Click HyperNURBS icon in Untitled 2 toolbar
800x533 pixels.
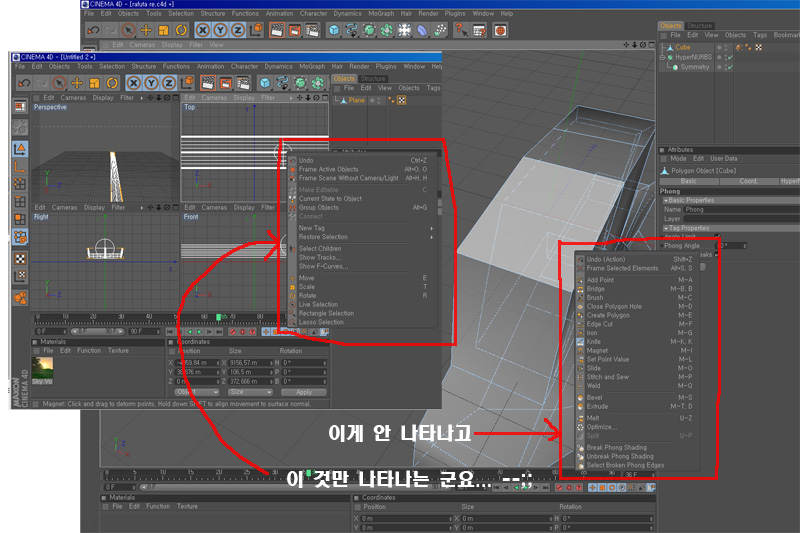click(x=301, y=83)
